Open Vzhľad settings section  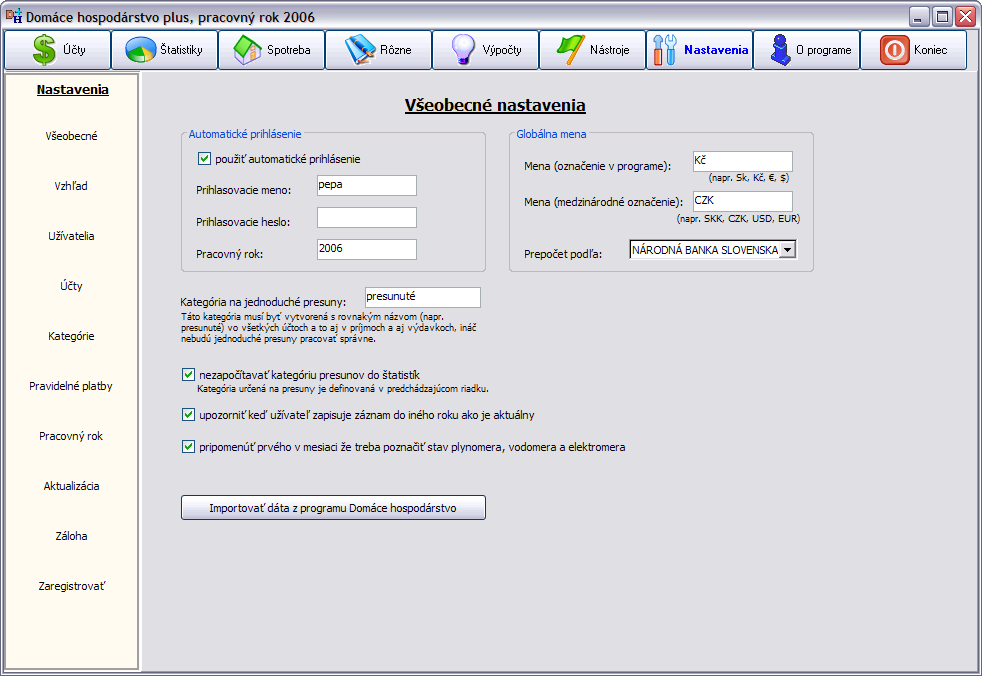tap(71, 186)
